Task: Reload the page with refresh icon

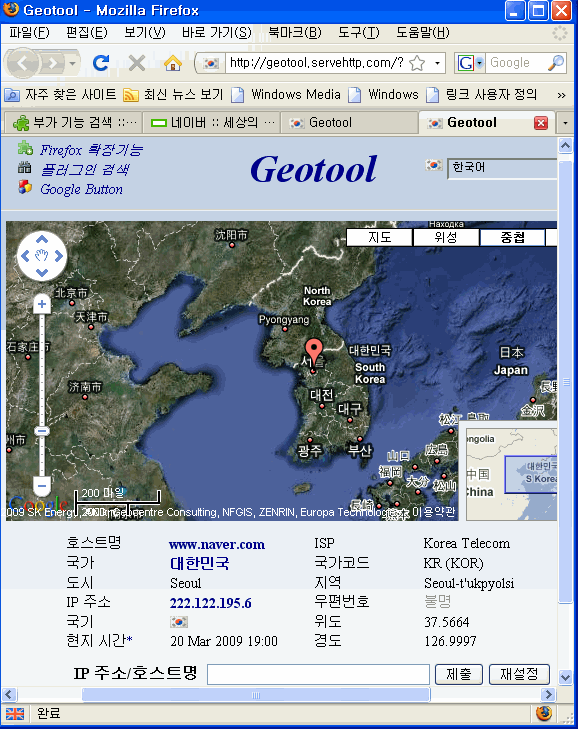Action: (100, 63)
